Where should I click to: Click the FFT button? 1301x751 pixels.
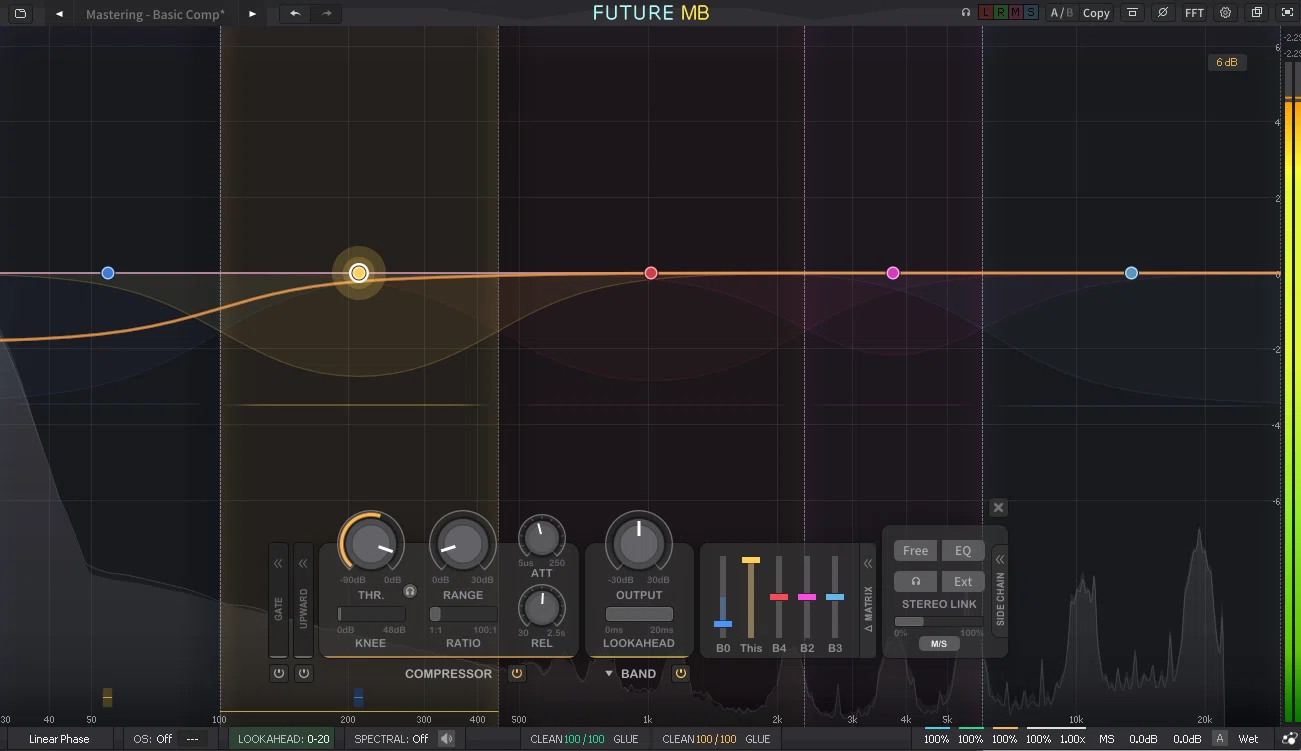1194,13
